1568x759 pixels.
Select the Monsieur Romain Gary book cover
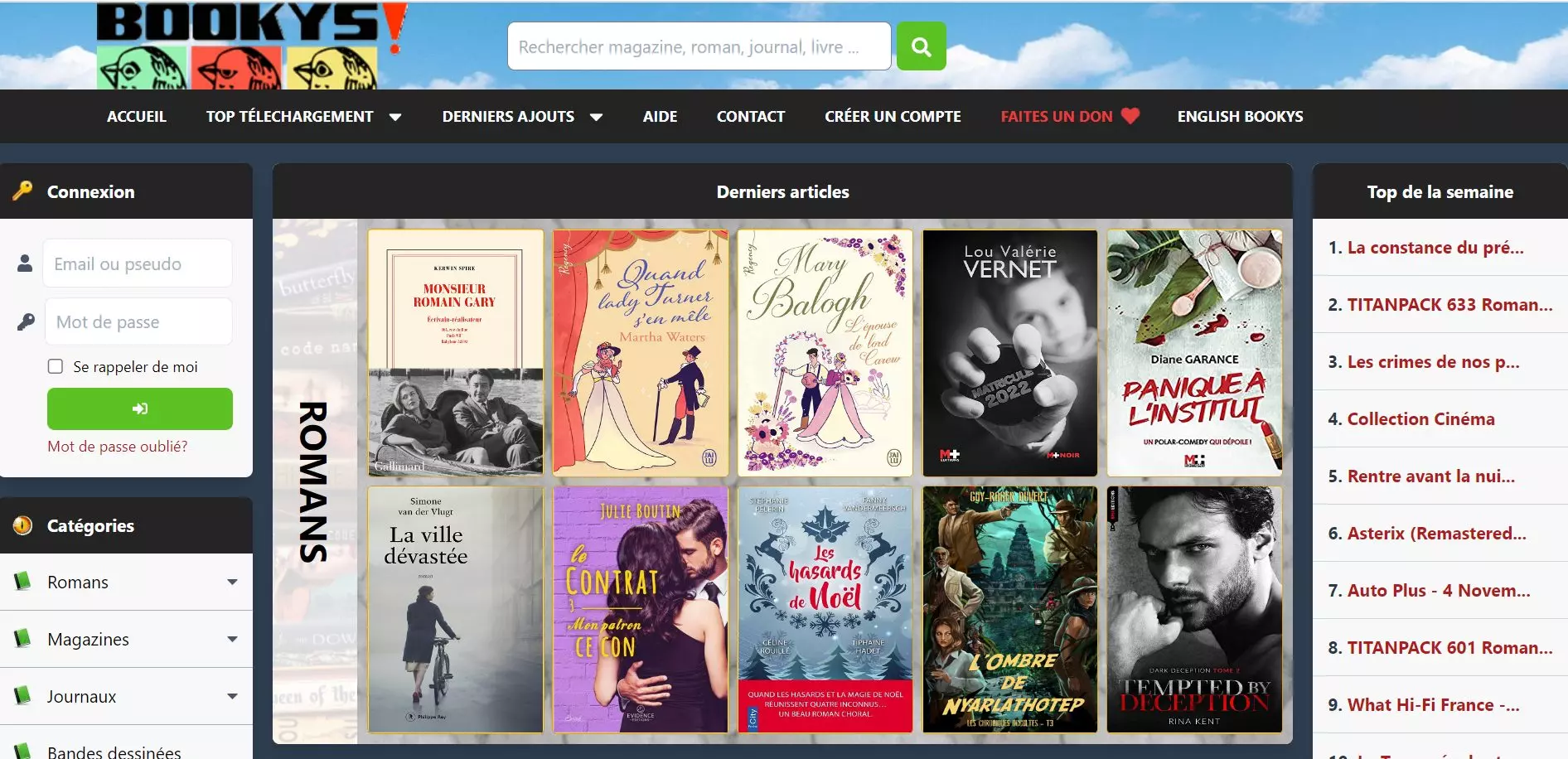coord(455,353)
